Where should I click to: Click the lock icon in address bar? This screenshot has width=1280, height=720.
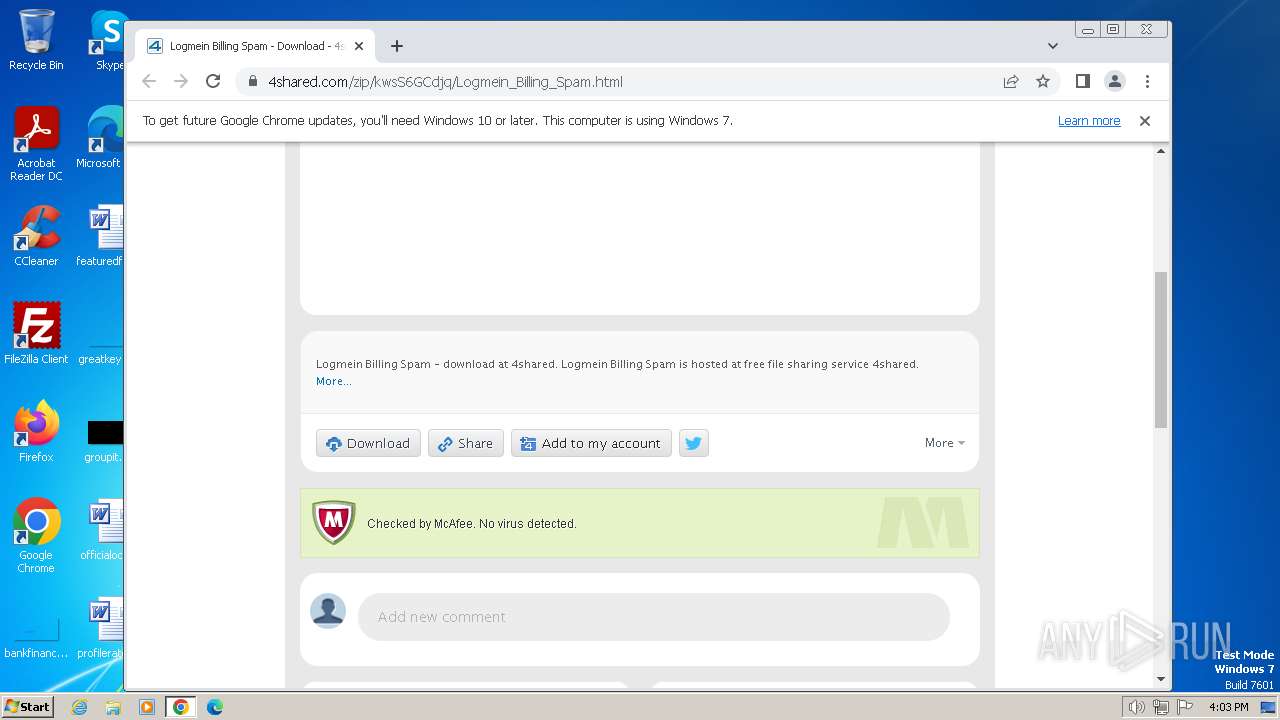253,82
